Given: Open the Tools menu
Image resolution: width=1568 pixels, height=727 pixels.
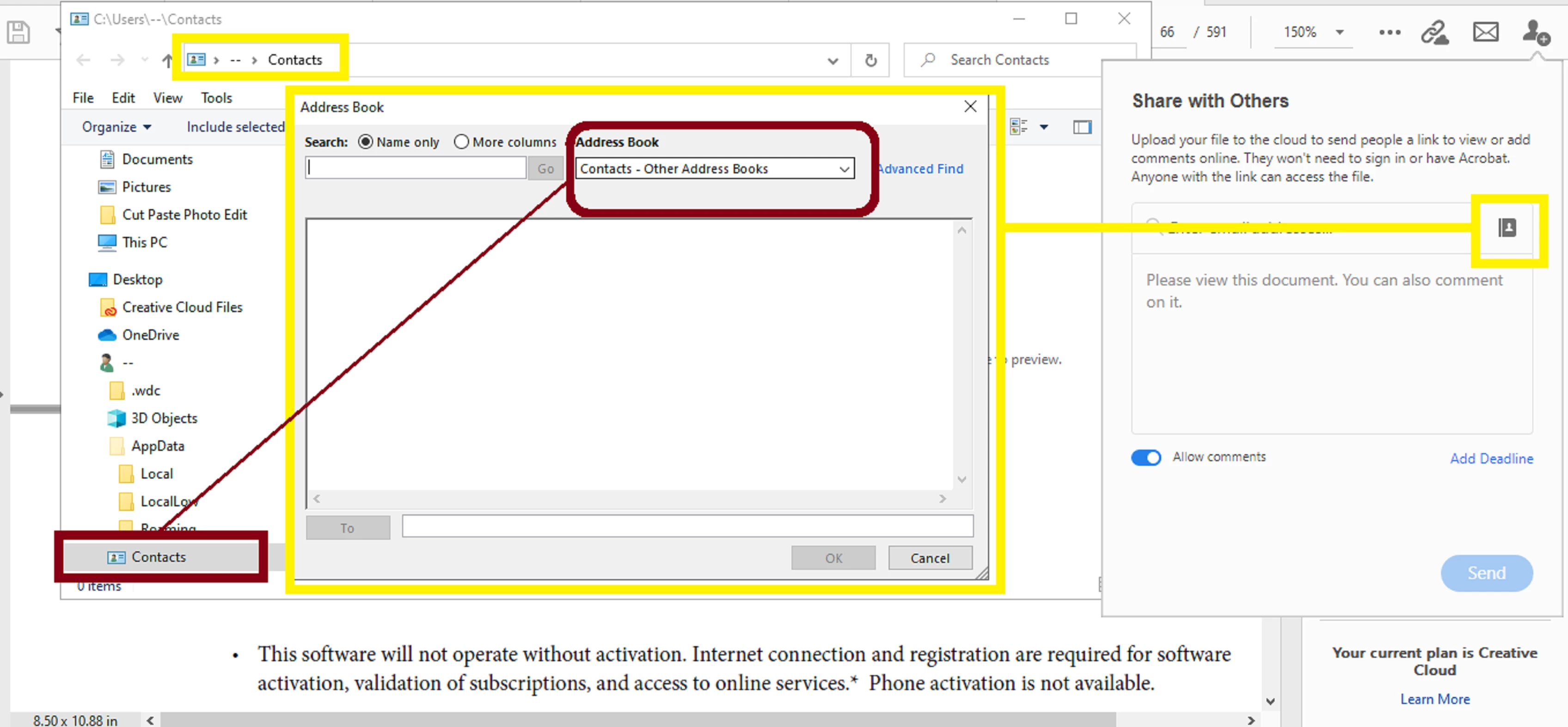Looking at the screenshot, I should pos(216,98).
